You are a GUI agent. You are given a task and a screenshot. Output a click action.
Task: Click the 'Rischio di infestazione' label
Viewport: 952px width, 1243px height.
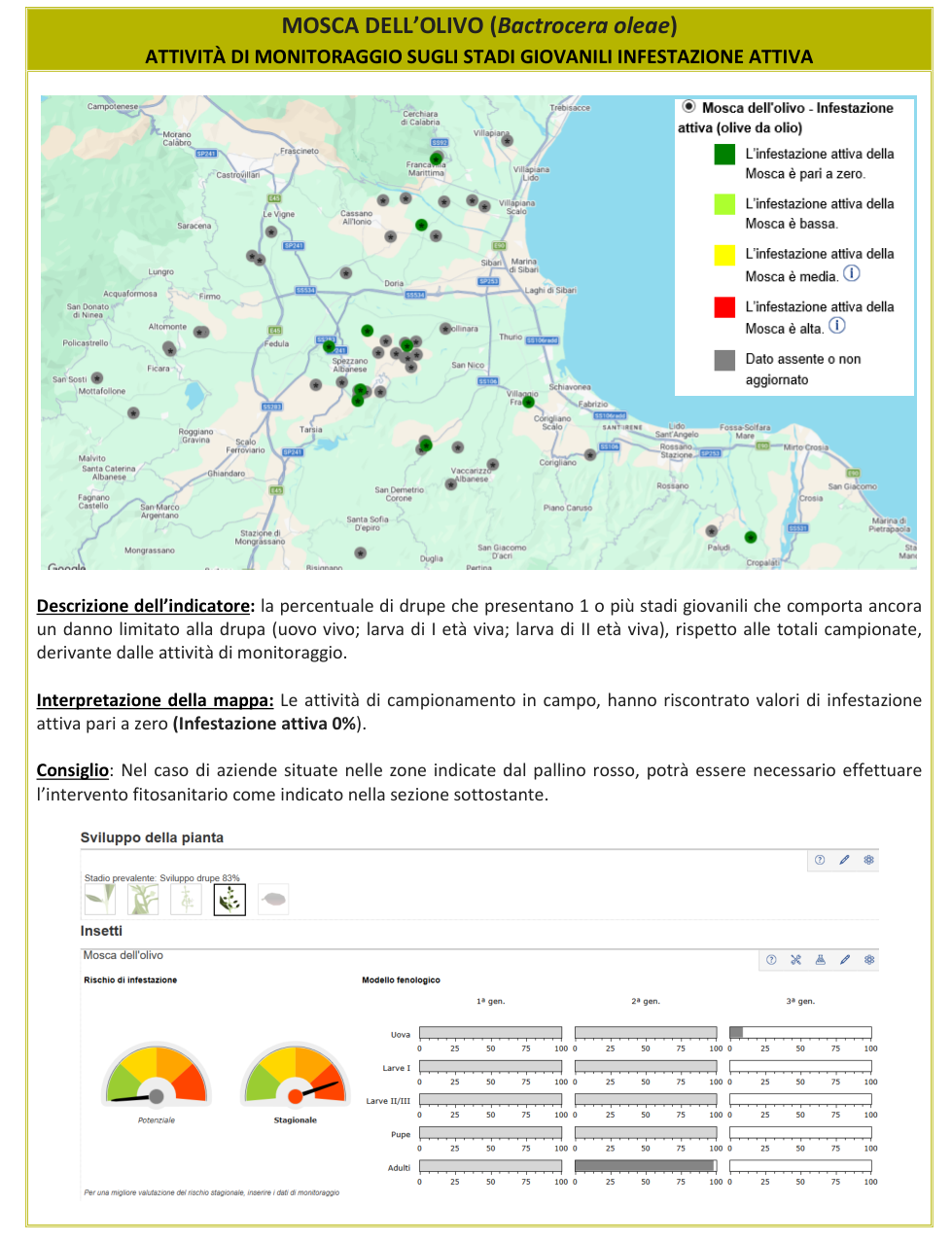pos(130,980)
